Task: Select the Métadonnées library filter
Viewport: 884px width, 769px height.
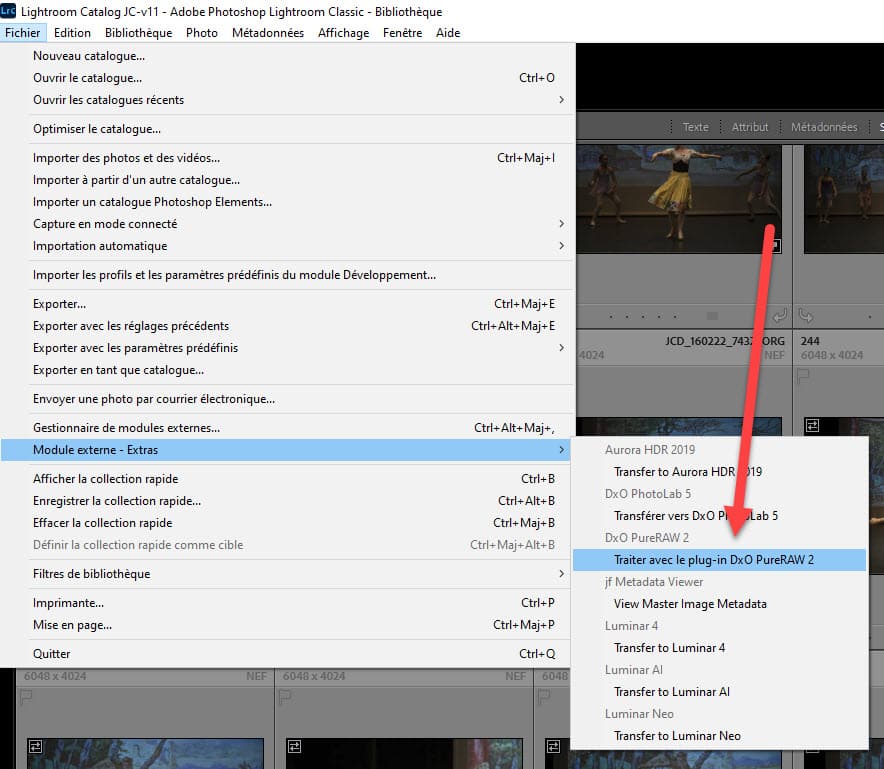Action: [x=824, y=127]
